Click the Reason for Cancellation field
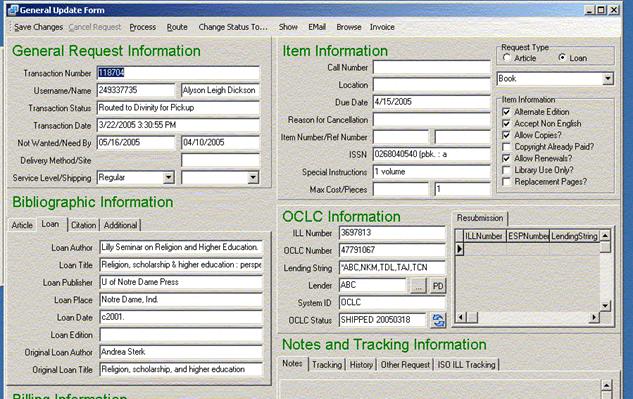The image size is (633, 399). tap(432, 120)
